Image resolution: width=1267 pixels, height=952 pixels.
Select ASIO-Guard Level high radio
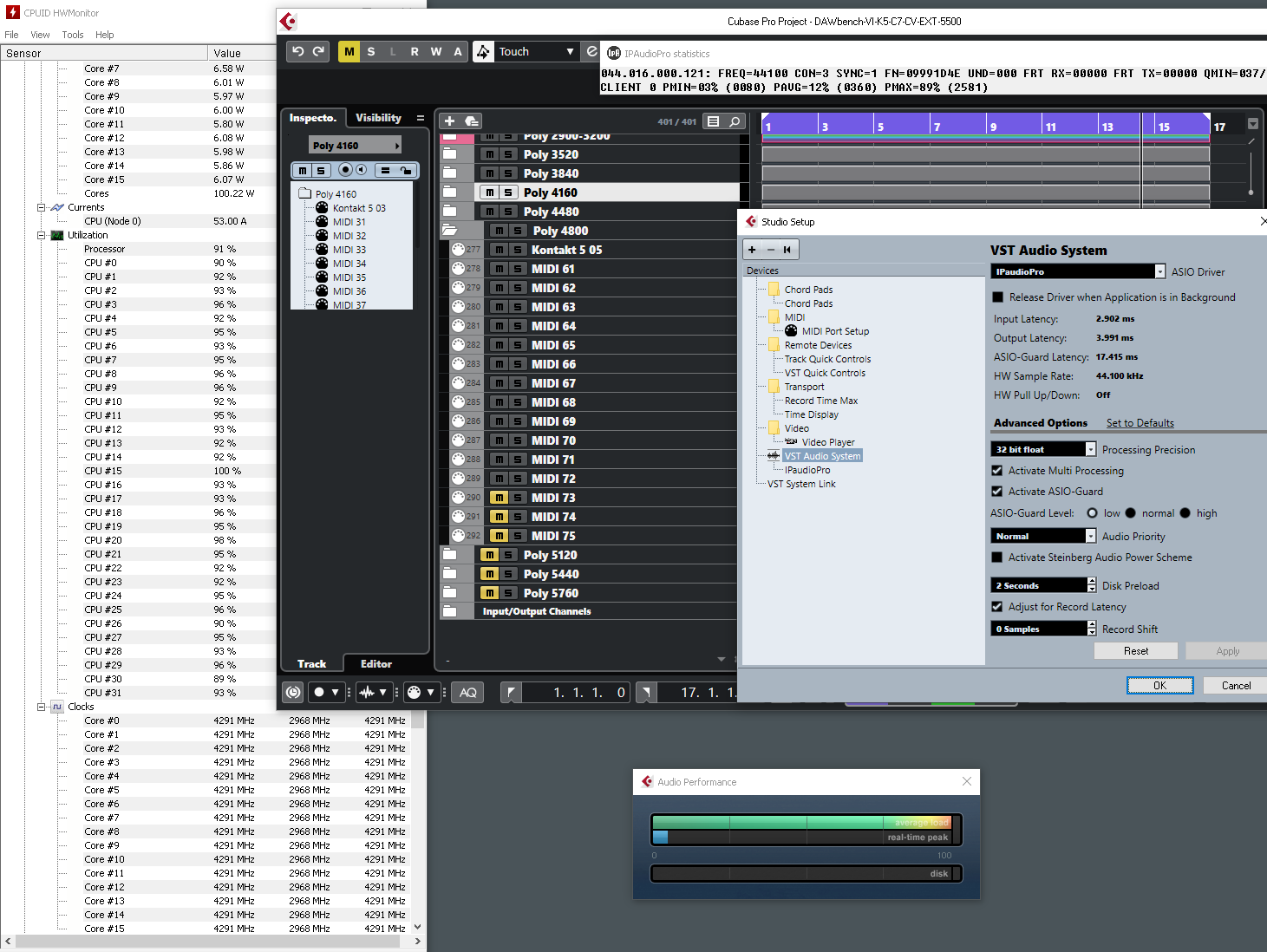(1185, 513)
